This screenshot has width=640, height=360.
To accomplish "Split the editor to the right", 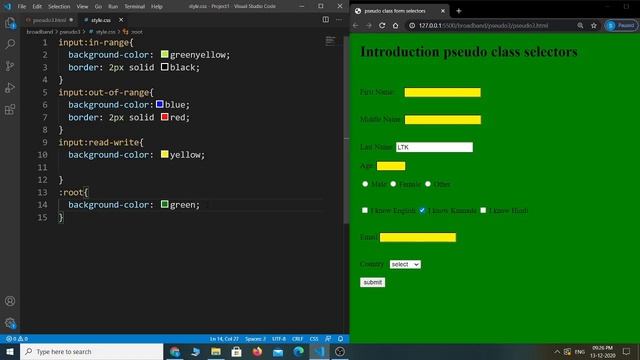I will tap(325, 20).
